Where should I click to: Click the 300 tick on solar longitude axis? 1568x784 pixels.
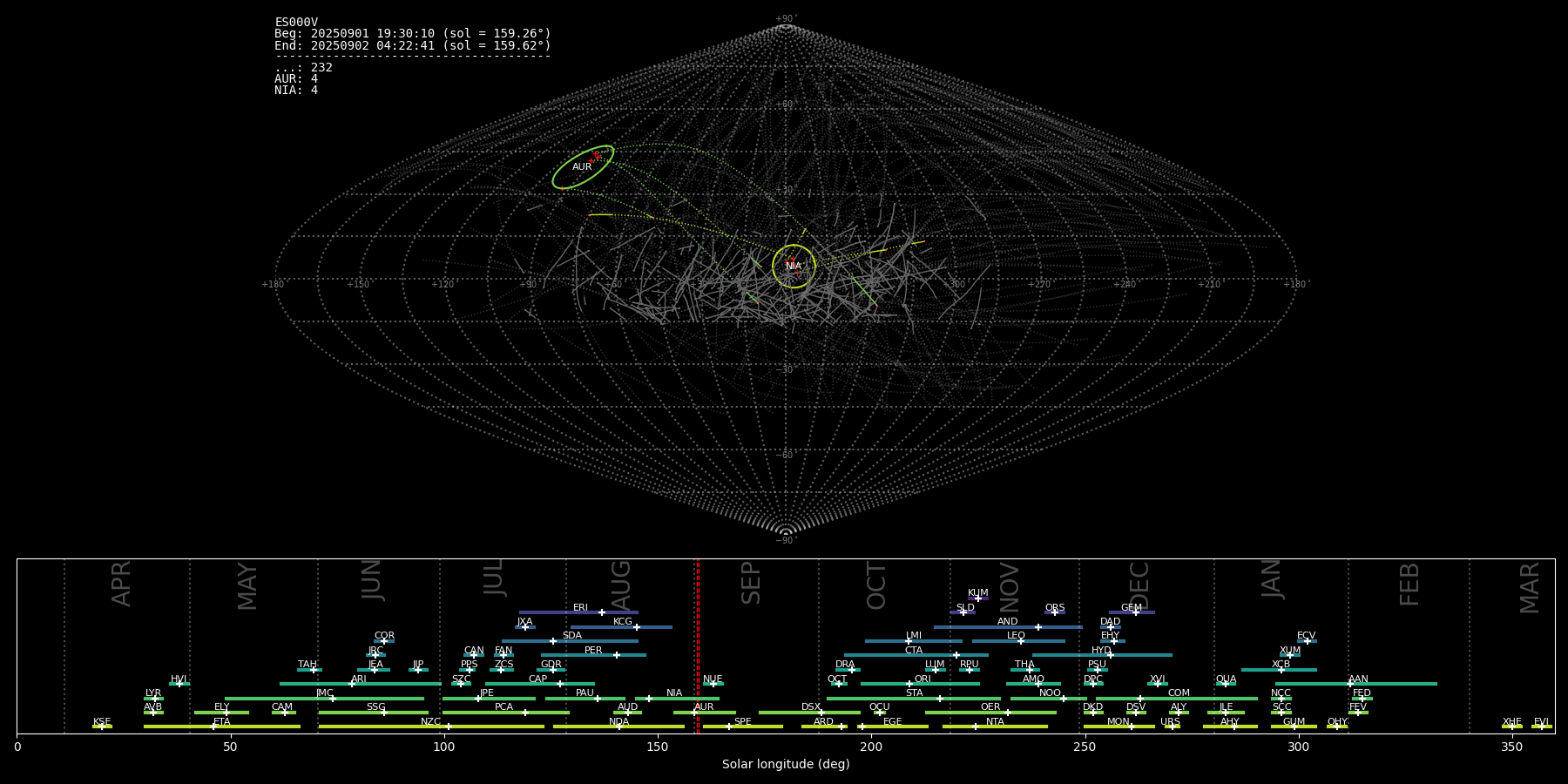tap(1298, 747)
